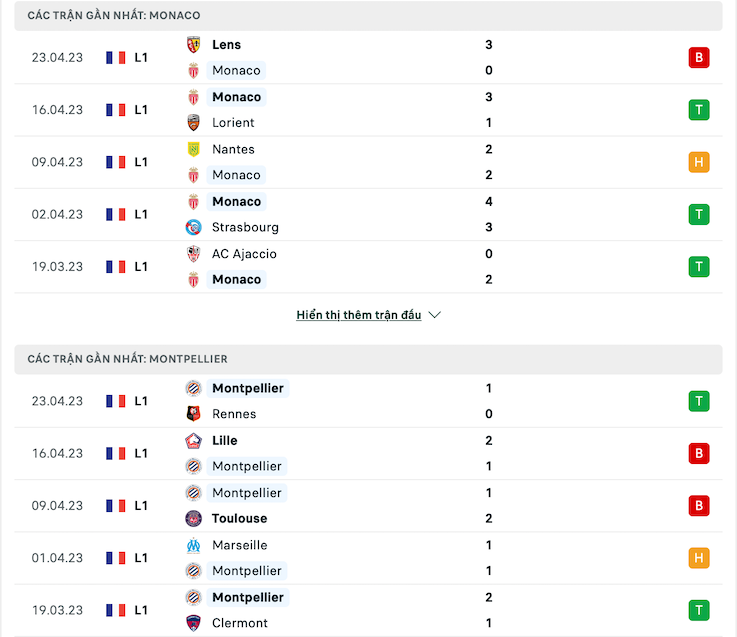Click the green T badge for Rennes match
Image resolution: width=737 pixels, height=637 pixels.
[699, 401]
